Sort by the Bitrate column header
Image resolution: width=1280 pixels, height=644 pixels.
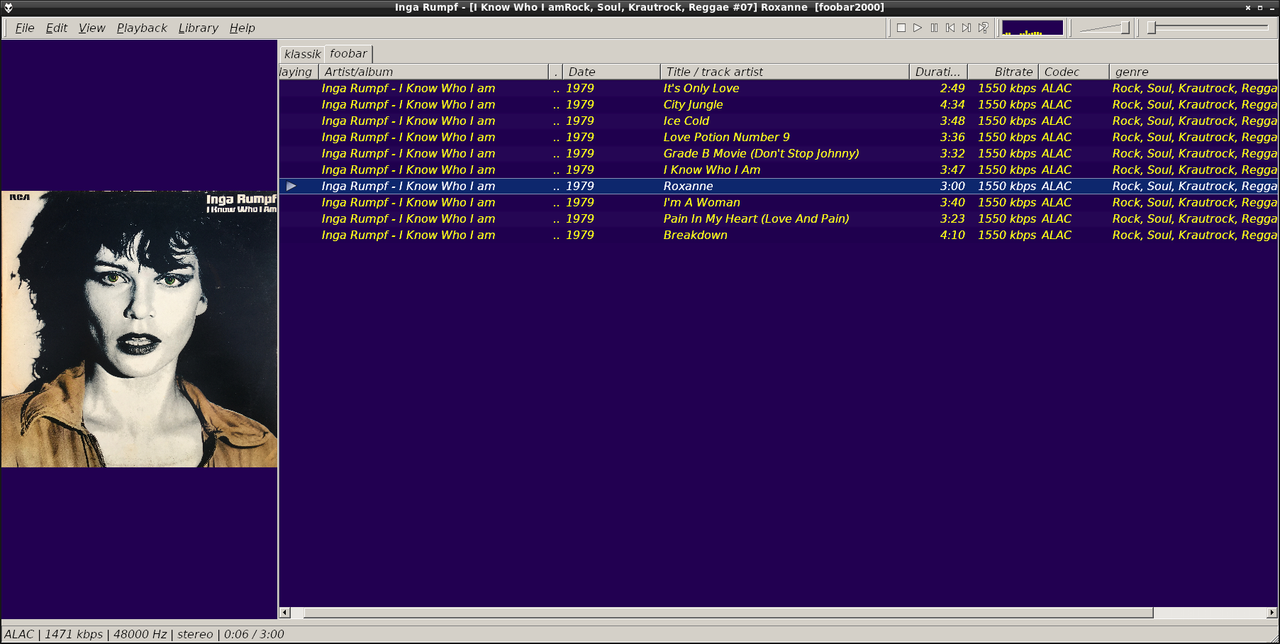1003,72
